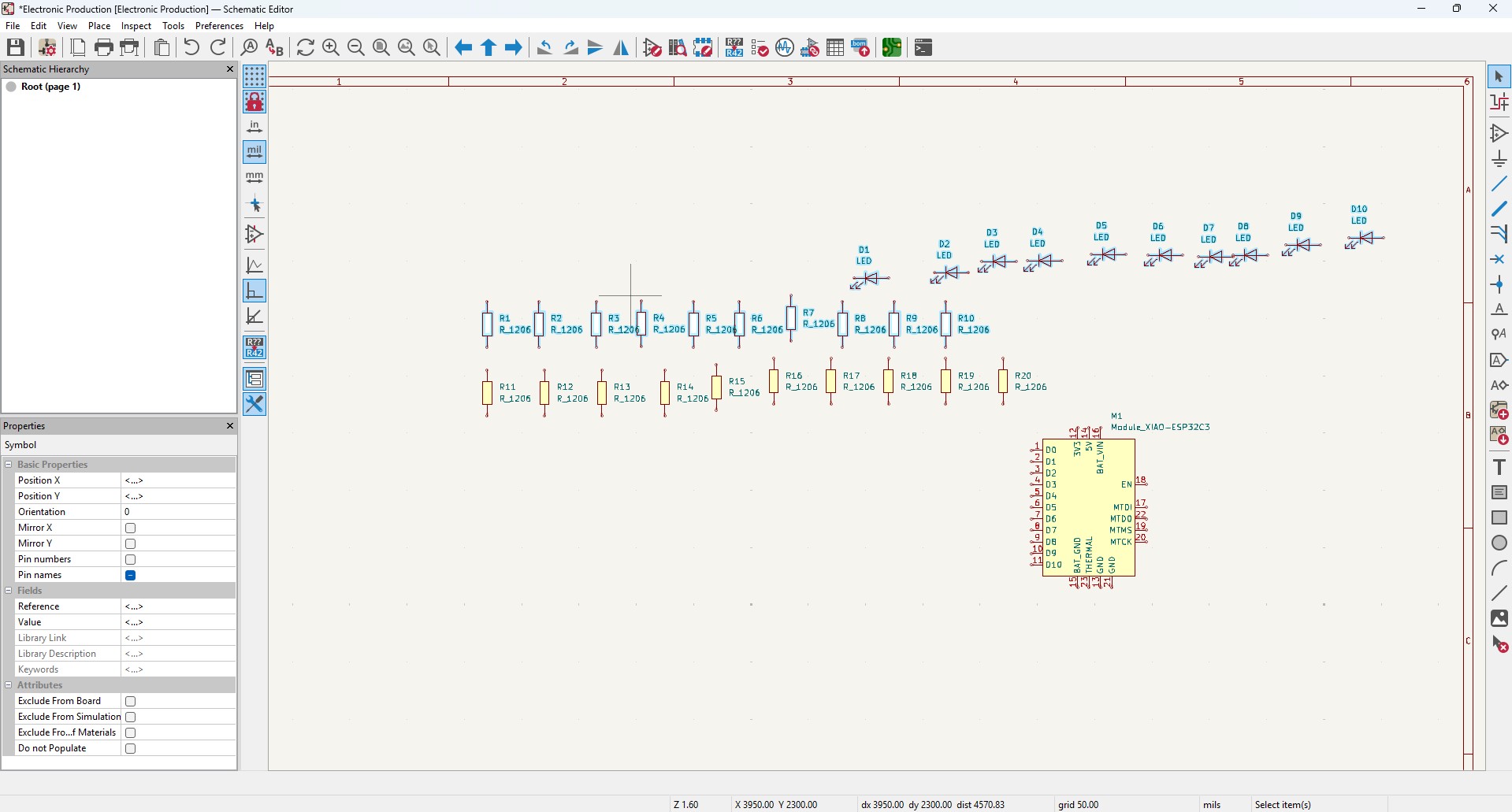Activate the Delete tool
Image resolution: width=1512 pixels, height=812 pixels.
[1499, 644]
